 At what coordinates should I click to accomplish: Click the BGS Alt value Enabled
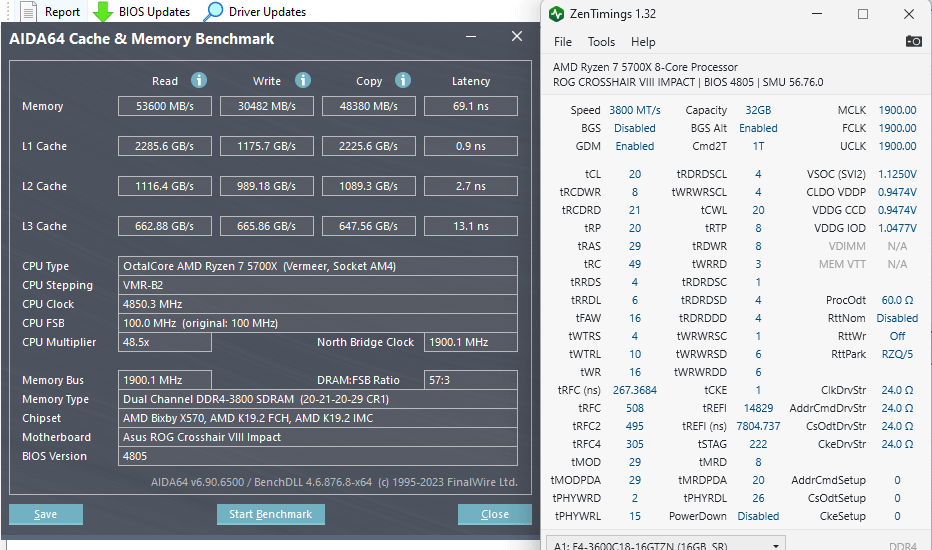[758, 128]
